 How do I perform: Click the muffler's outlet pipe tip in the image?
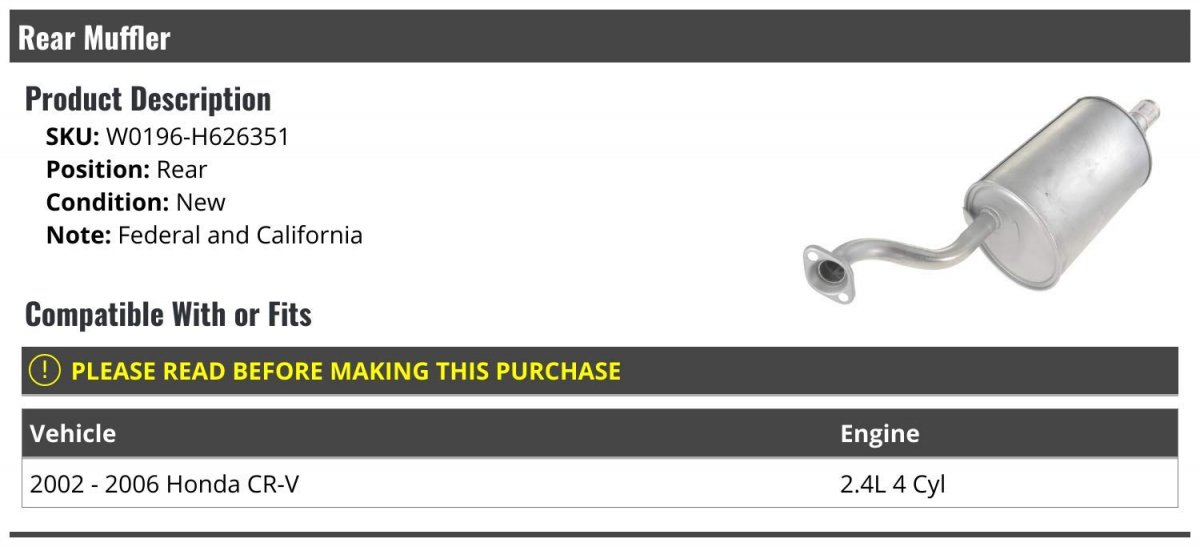pyautogui.click(x=1148, y=113)
